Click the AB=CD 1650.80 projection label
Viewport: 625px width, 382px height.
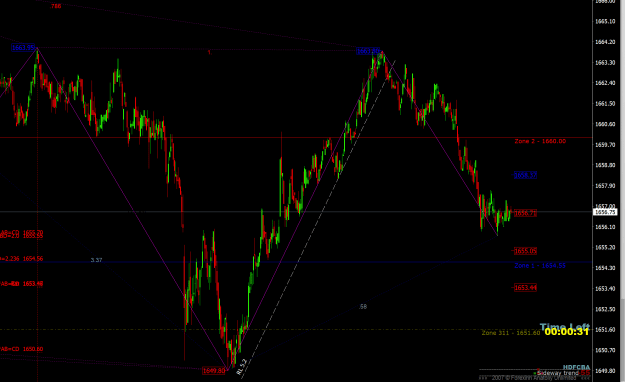click(x=22, y=349)
